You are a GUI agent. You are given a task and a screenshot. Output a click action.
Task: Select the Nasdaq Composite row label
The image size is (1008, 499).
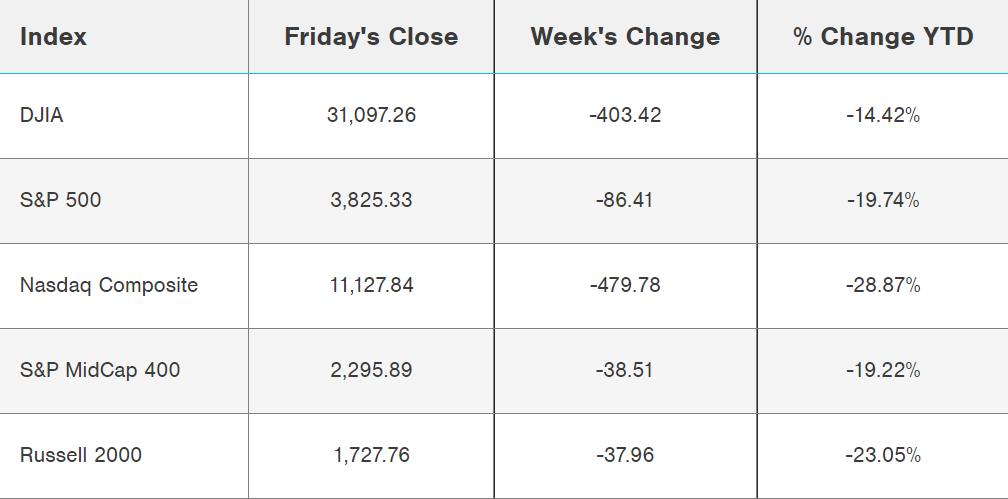[109, 285]
